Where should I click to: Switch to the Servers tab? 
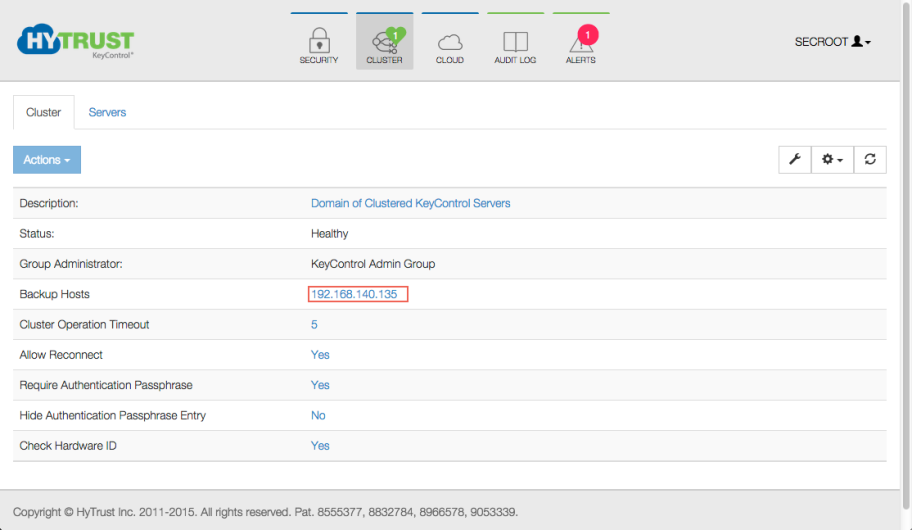coord(107,112)
